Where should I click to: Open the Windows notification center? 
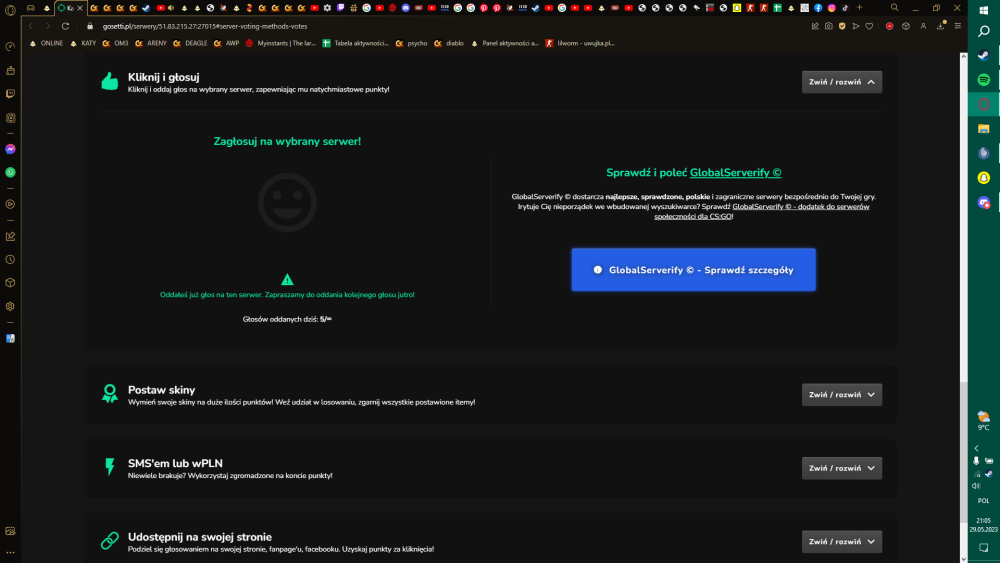click(x=983, y=548)
